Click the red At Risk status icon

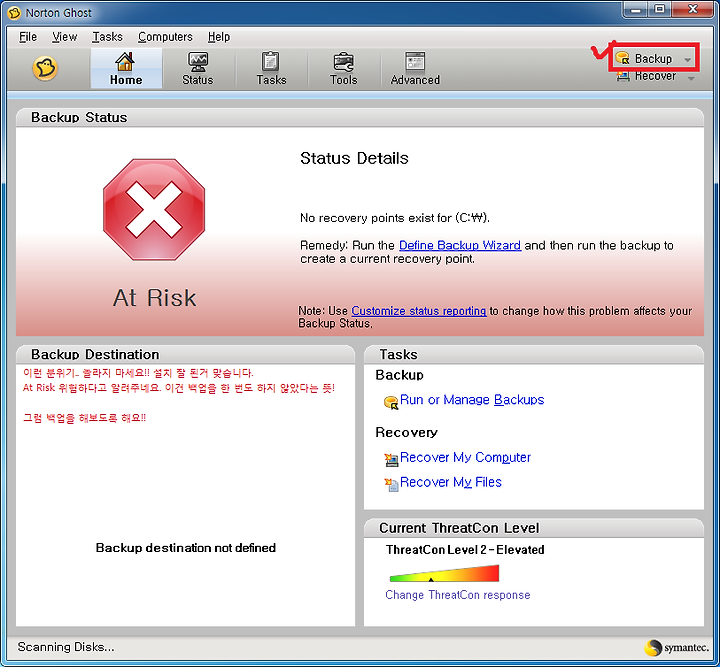[x=154, y=210]
